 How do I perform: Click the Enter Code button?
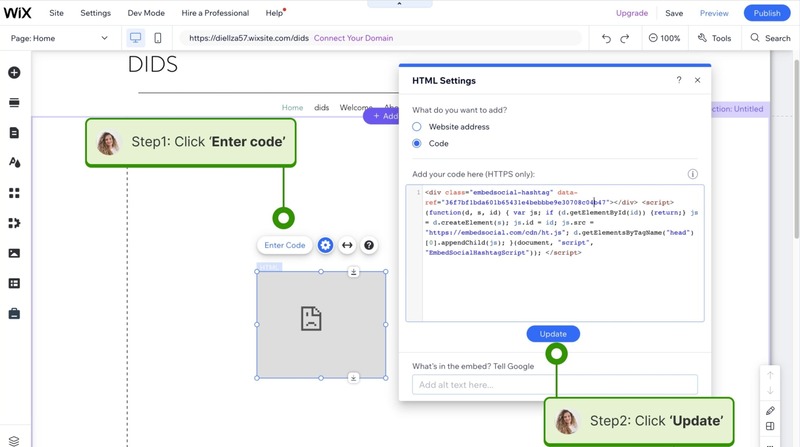[285, 245]
